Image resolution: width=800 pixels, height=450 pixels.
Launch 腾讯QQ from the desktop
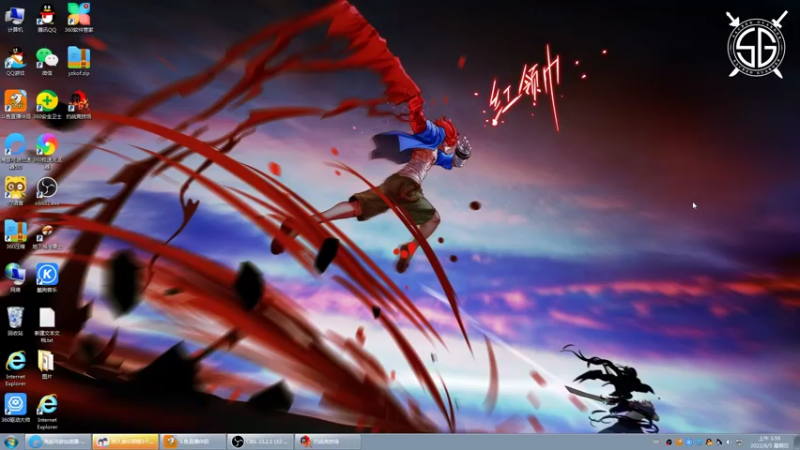(x=46, y=18)
